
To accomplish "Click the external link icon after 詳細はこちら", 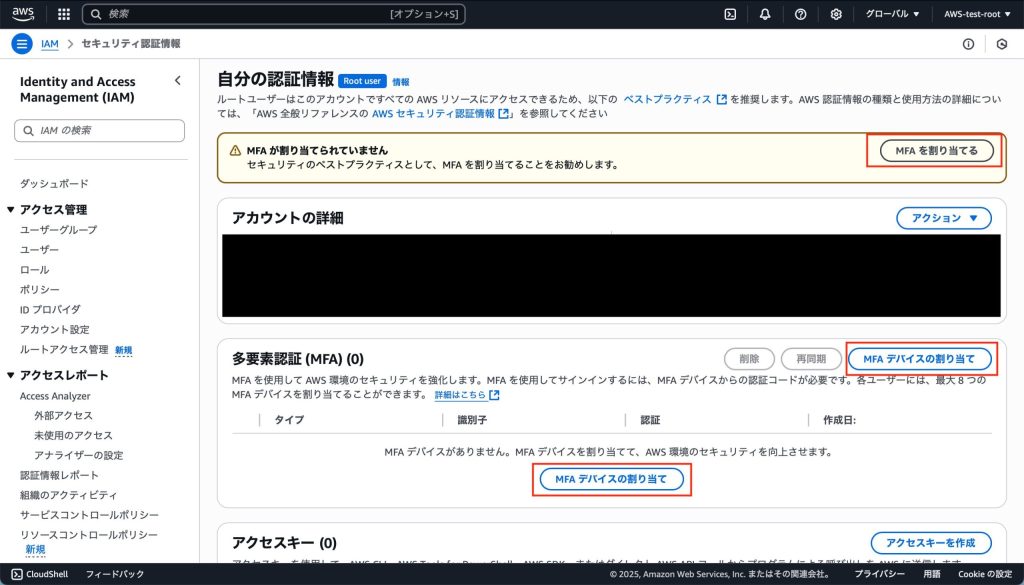I will [x=494, y=395].
